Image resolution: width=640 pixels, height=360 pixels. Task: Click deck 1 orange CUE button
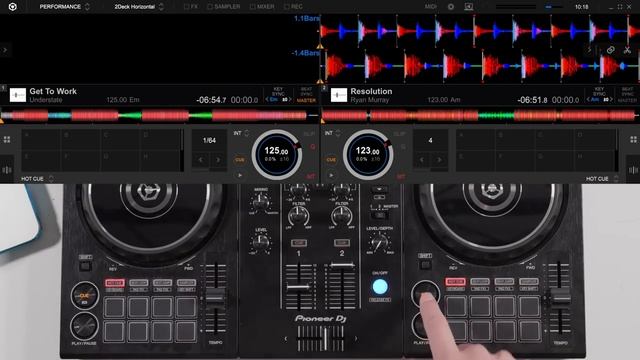click(x=240, y=160)
